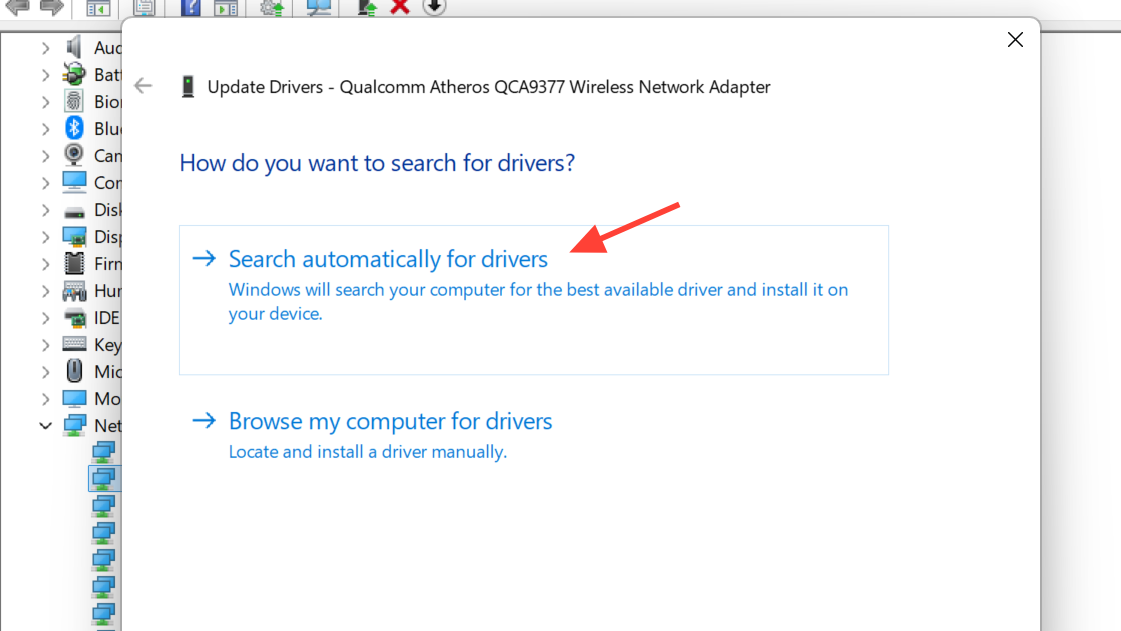
Task: Select the Keyboards category icon
Action: (74, 344)
